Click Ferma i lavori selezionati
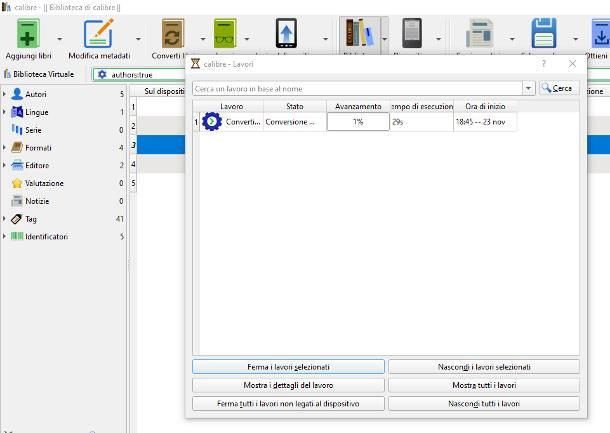The height and width of the screenshot is (433, 610). (288, 366)
